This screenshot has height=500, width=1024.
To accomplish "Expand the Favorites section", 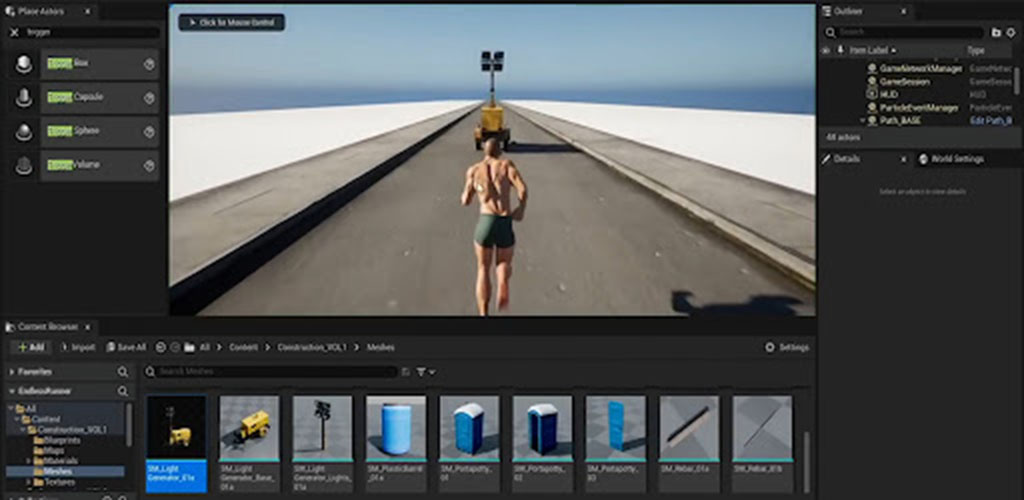I will point(12,372).
